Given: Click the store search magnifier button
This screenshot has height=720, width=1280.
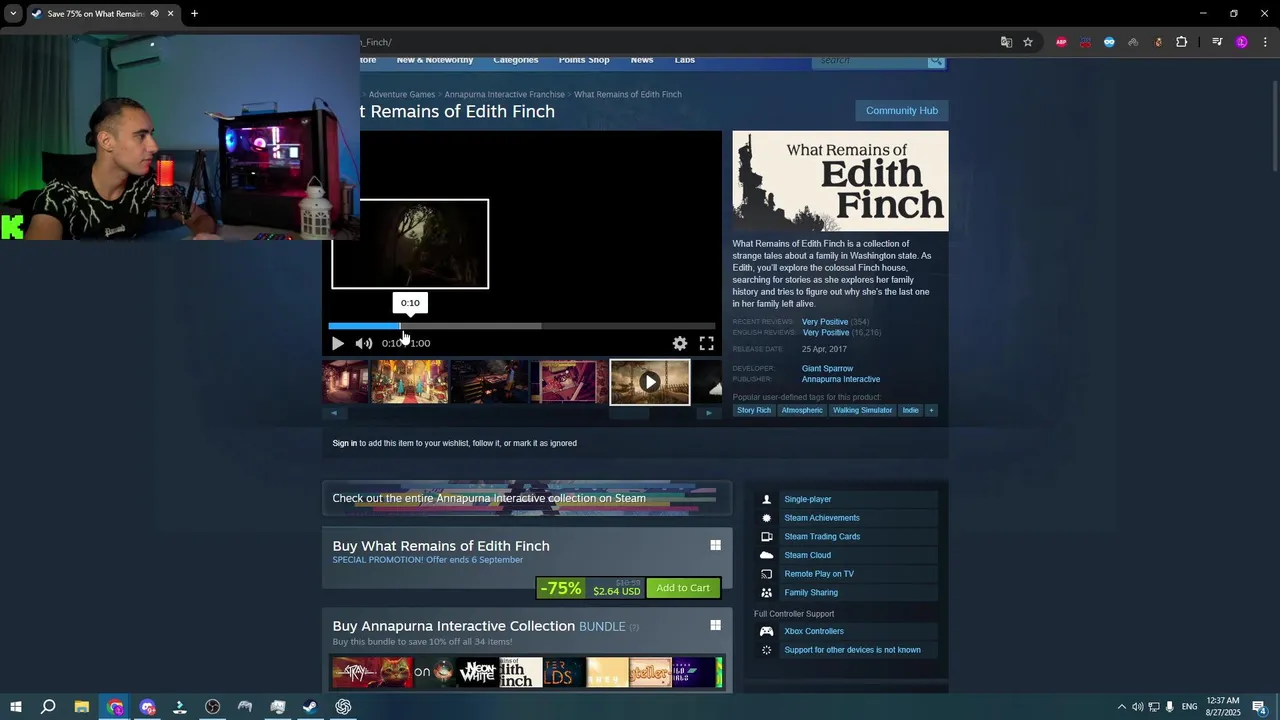Looking at the screenshot, I should coord(936,61).
